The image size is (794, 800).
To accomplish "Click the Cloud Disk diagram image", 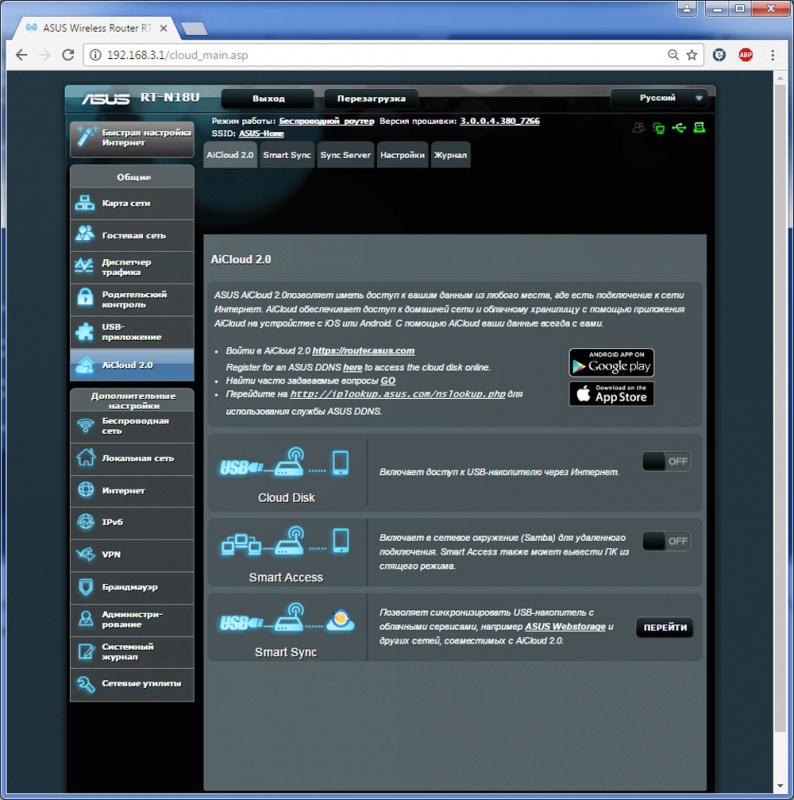I will (x=285, y=463).
